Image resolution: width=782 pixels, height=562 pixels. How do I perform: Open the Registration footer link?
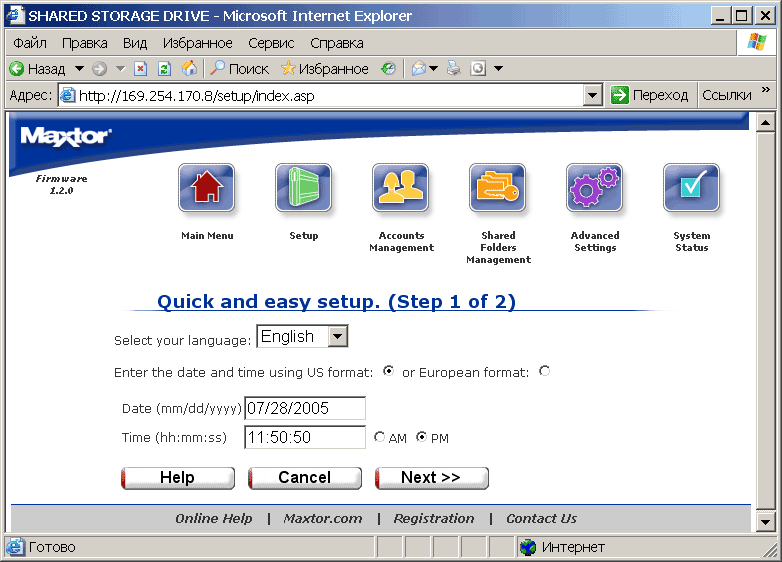(434, 519)
